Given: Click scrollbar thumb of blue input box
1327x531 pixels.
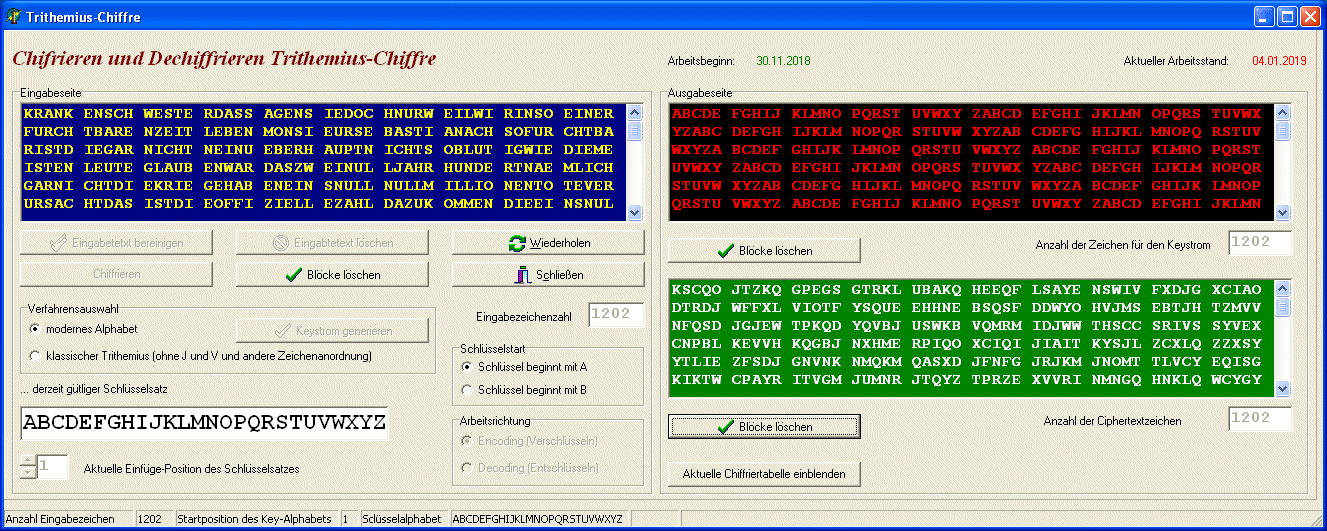Looking at the screenshot, I should click(635, 130).
